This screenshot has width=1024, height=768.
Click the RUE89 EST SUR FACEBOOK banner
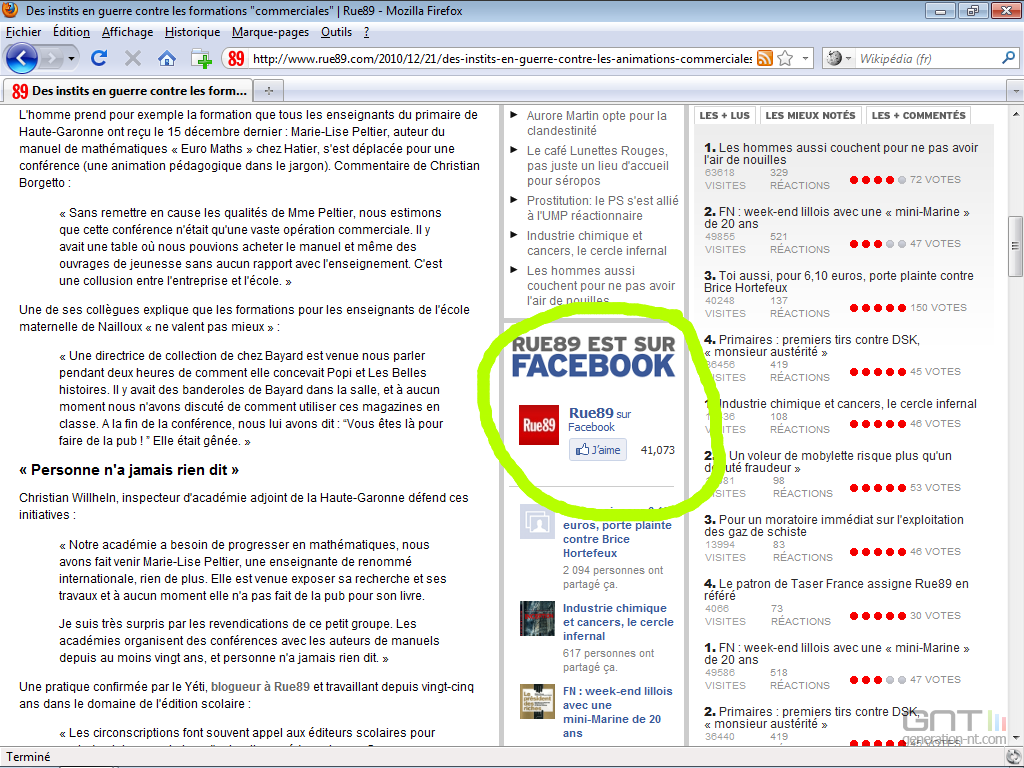(x=593, y=357)
